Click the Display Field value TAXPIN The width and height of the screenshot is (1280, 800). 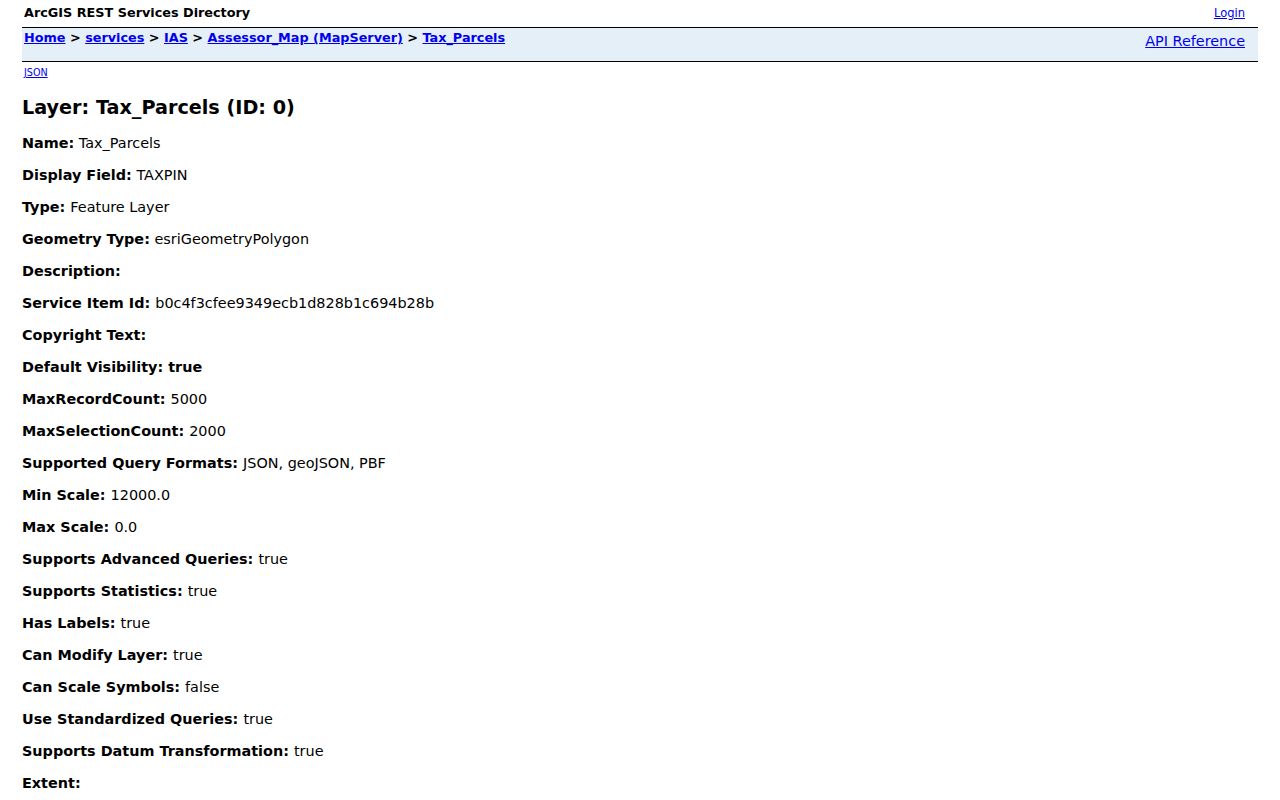[x=162, y=175]
